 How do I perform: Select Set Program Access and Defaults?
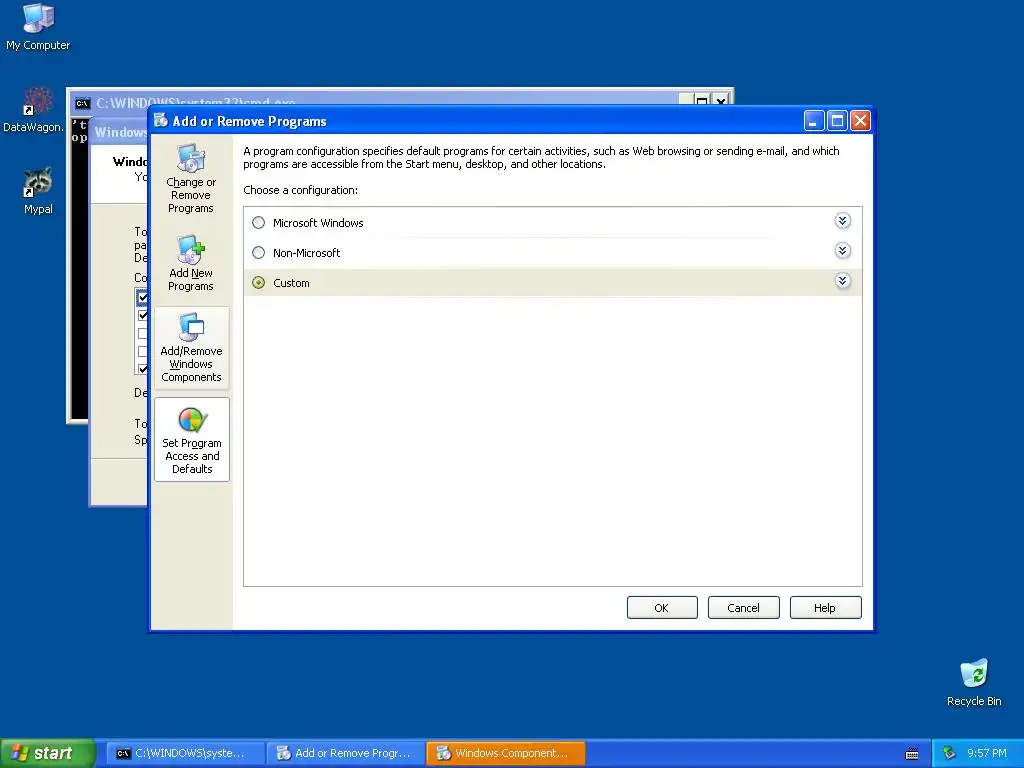(192, 440)
